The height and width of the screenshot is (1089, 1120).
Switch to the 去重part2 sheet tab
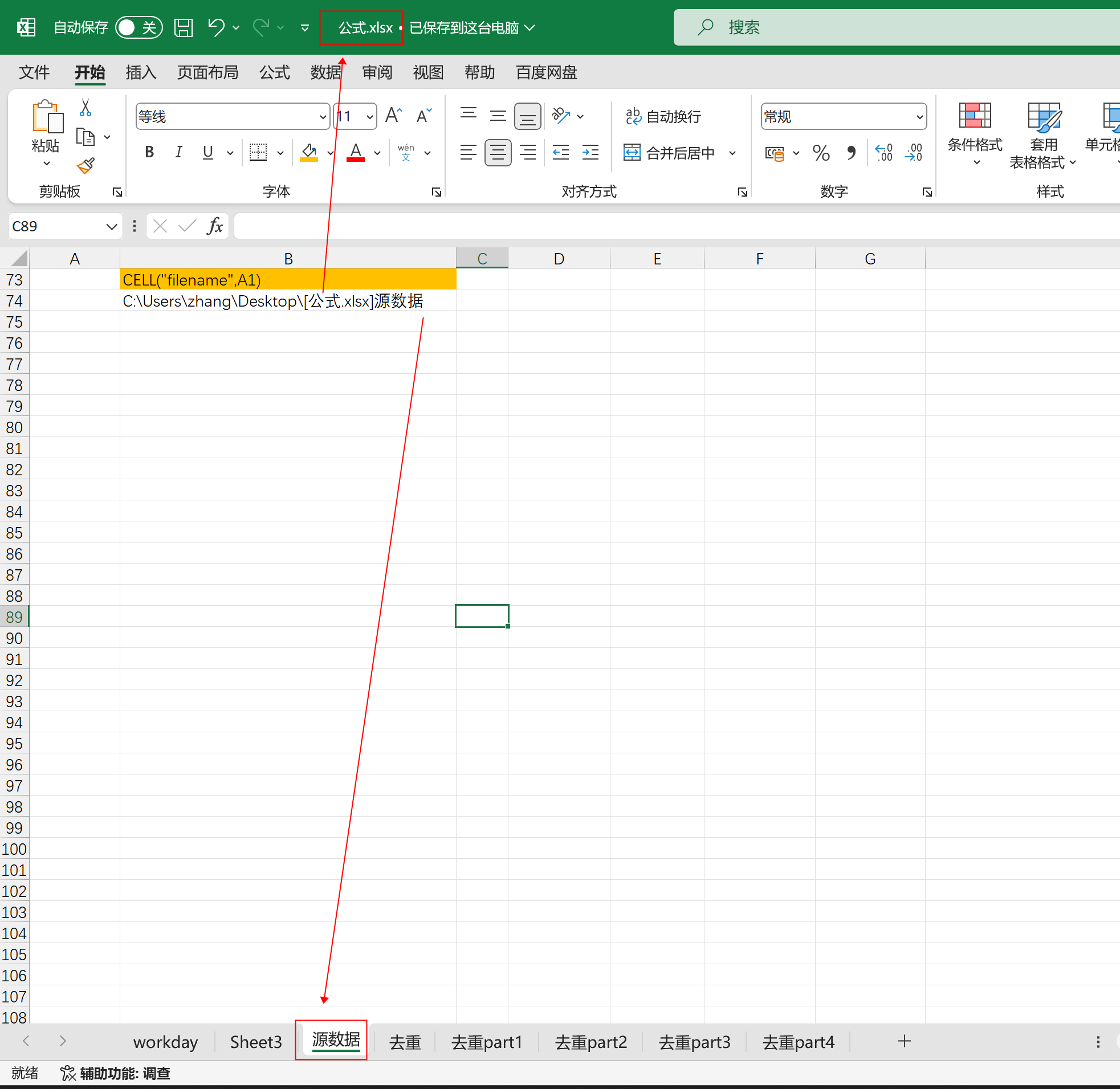point(590,1042)
